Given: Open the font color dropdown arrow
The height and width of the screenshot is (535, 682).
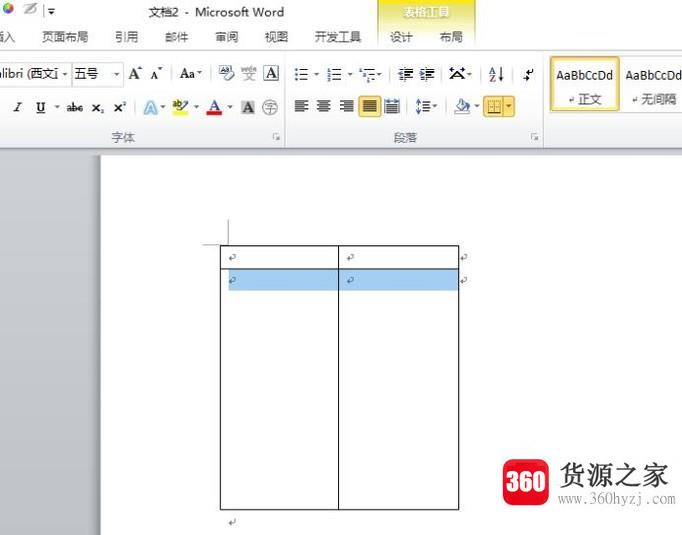Looking at the screenshot, I should [x=230, y=107].
